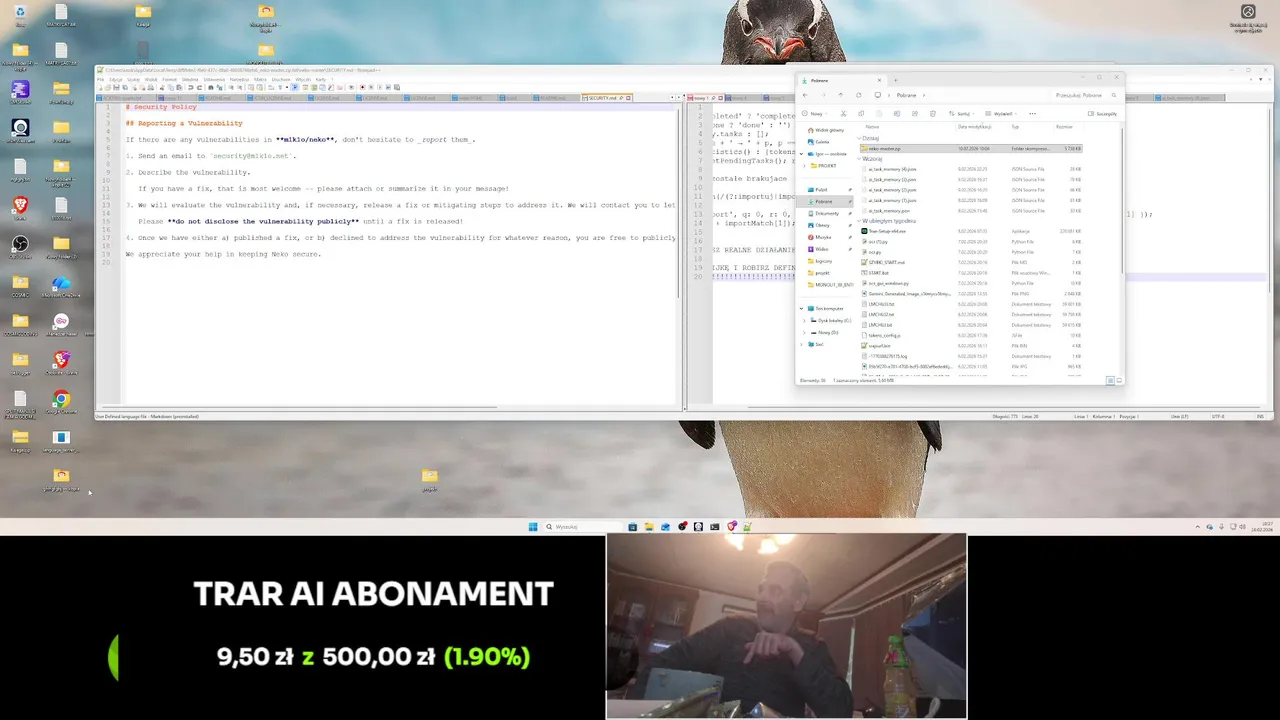Select START.bat file row
This screenshot has width=1280, height=720.
pyautogui.click(x=970, y=272)
